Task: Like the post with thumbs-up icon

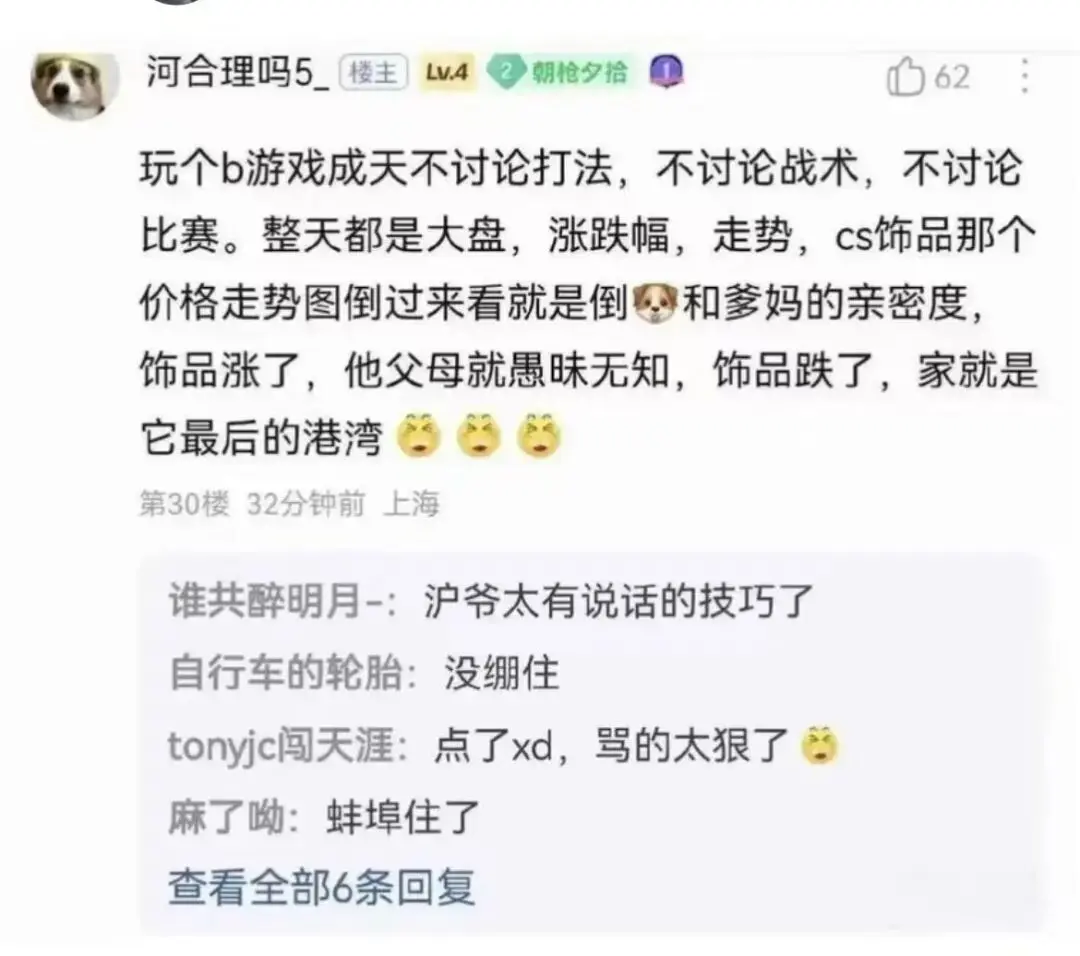Action: (x=904, y=76)
